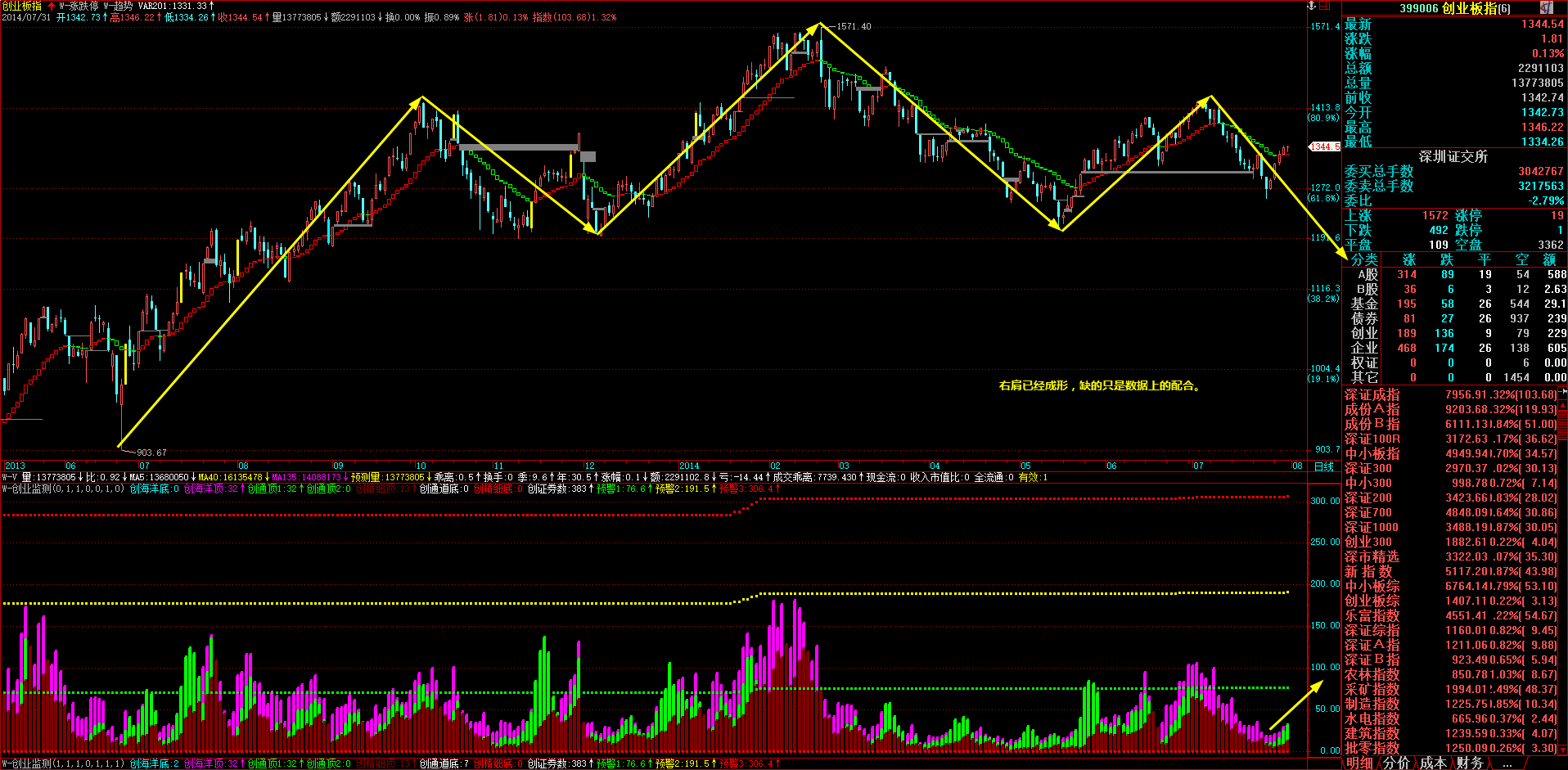Click the 分类 column header

coord(1364,259)
